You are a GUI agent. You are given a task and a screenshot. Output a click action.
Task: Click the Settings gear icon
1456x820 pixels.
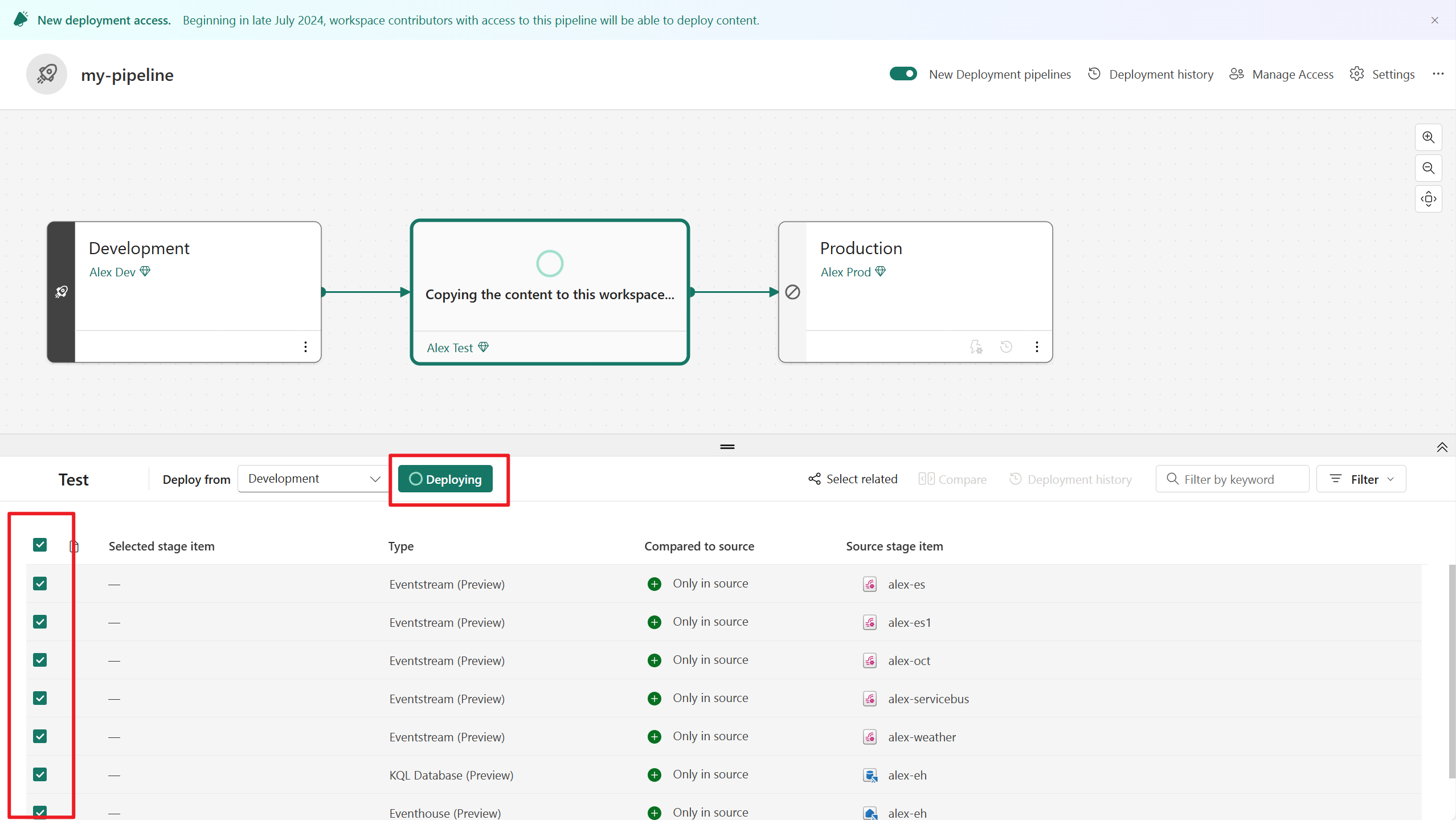pyautogui.click(x=1358, y=74)
